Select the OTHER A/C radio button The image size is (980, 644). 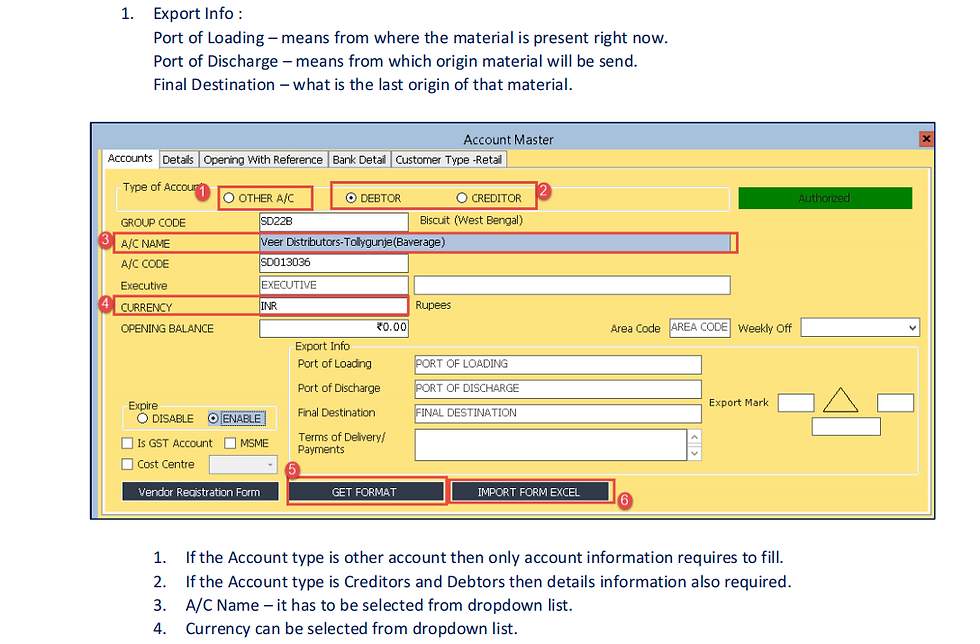[229, 198]
